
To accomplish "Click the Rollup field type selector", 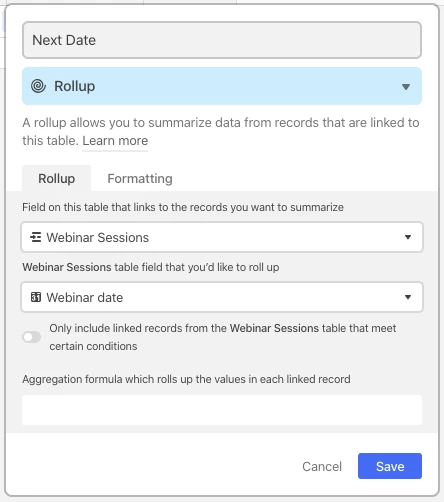I will point(222,86).
